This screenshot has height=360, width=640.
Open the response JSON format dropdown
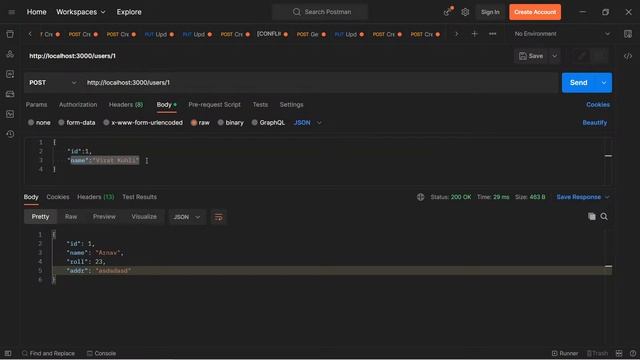tap(187, 217)
